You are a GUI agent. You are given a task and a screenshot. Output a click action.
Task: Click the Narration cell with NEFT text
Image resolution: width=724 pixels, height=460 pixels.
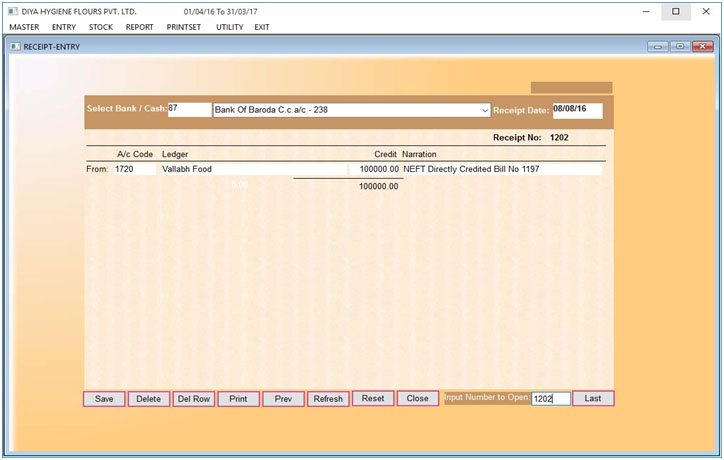[x=502, y=170]
